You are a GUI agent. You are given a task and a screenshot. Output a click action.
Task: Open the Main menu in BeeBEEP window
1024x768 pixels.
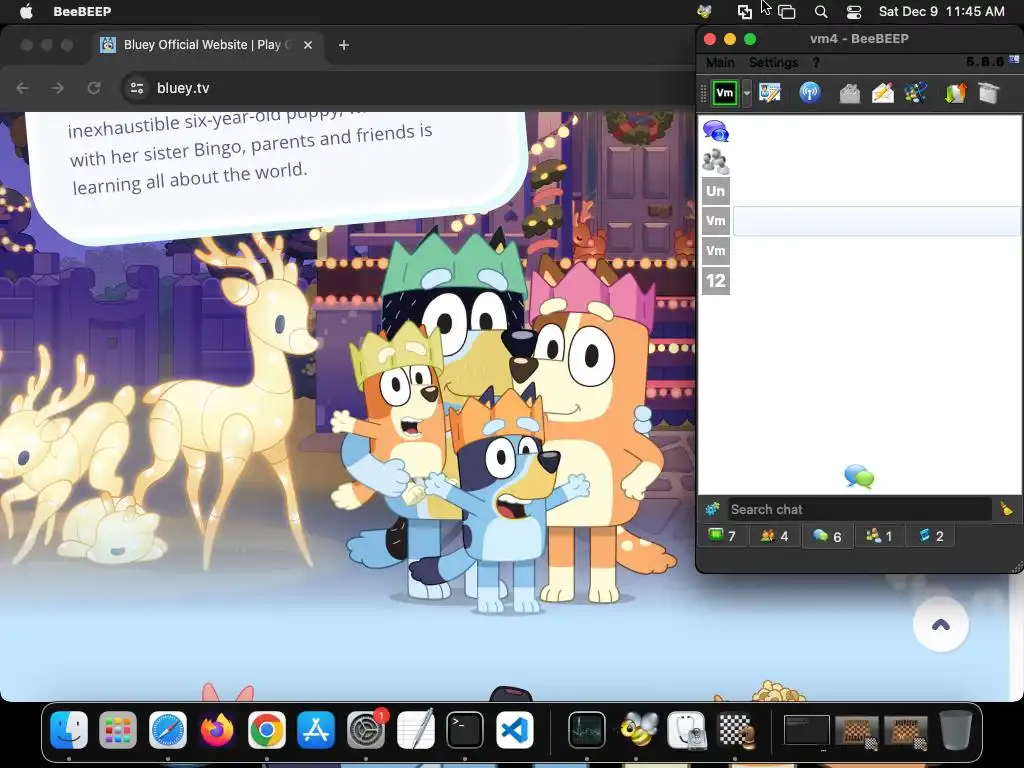pos(720,62)
